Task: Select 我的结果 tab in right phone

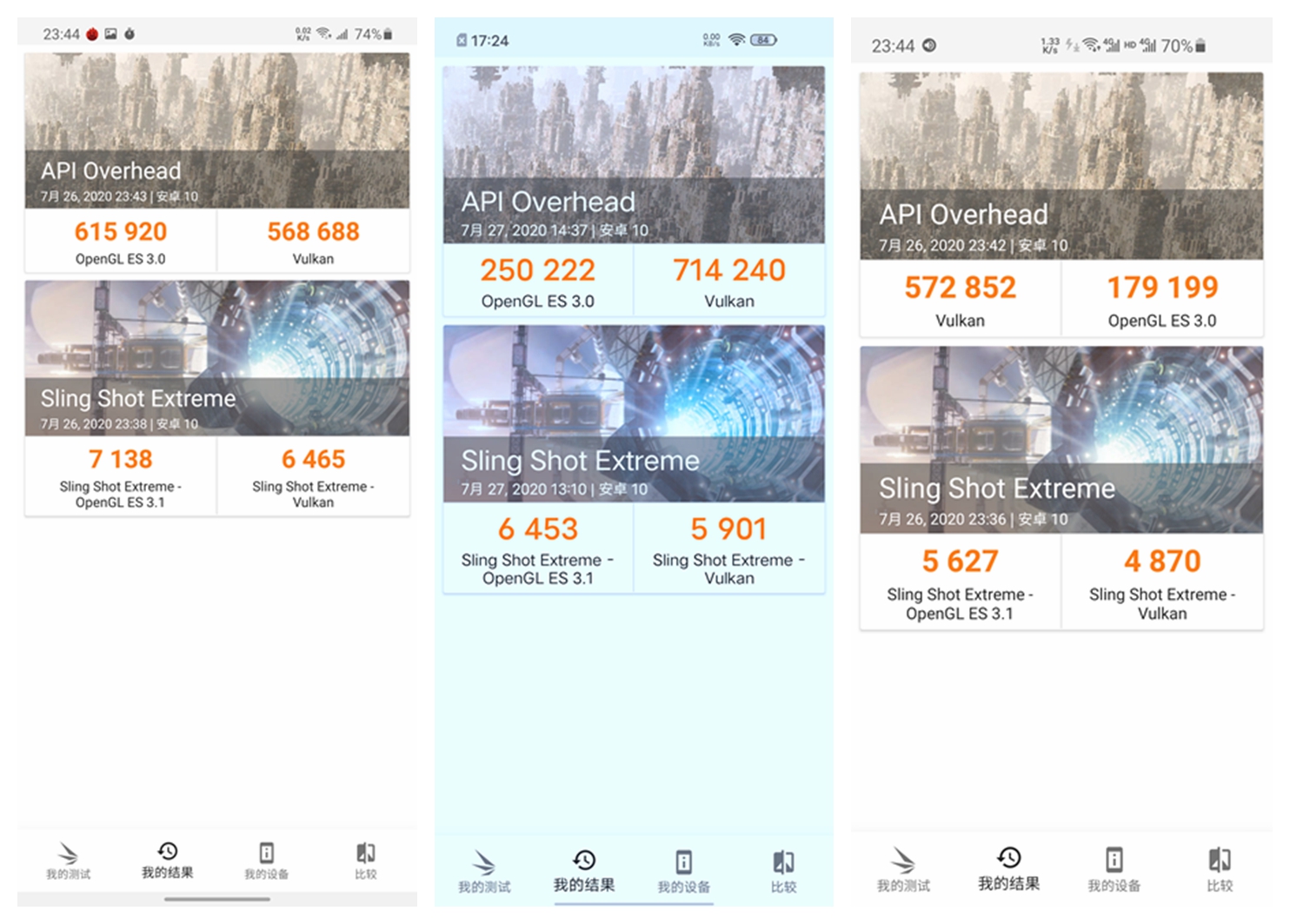Action: 1008,870
